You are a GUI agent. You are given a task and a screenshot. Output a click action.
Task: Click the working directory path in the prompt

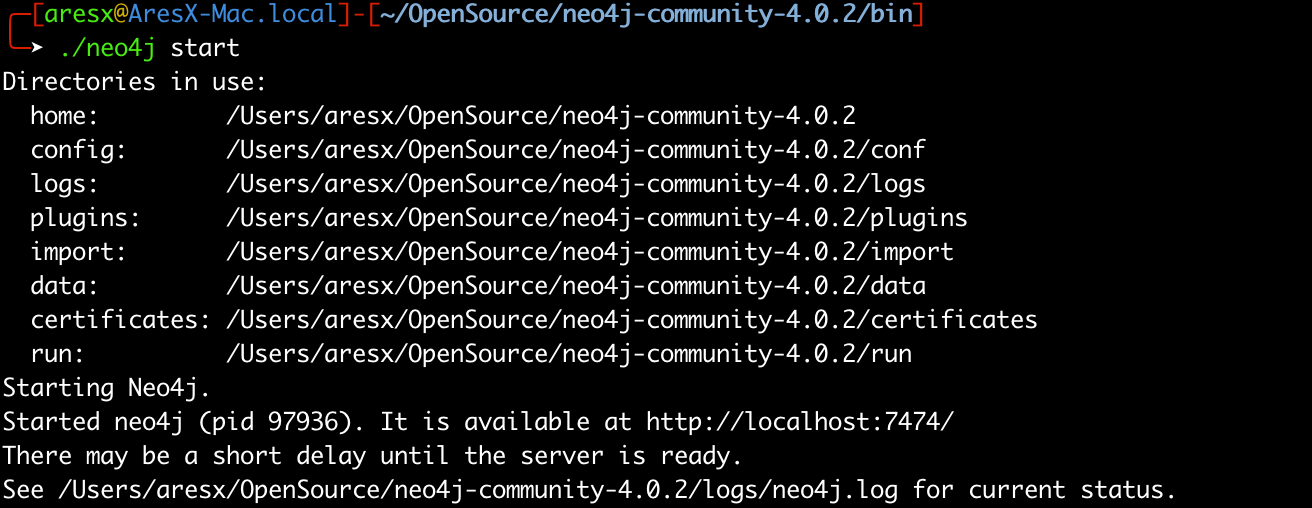click(x=646, y=15)
